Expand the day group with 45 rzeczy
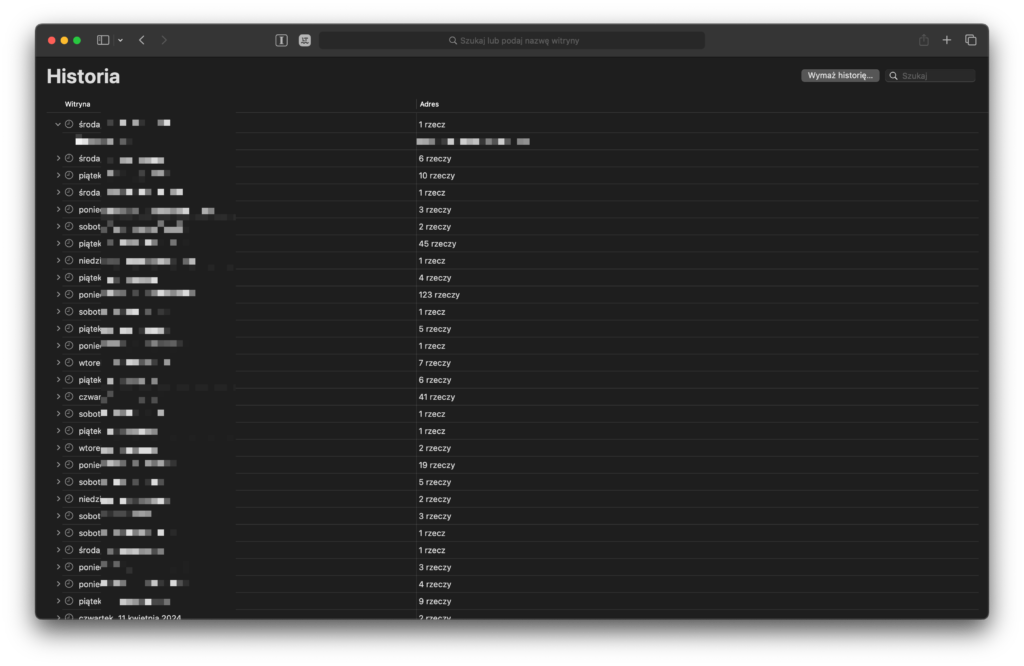This screenshot has width=1024, height=666. click(58, 243)
